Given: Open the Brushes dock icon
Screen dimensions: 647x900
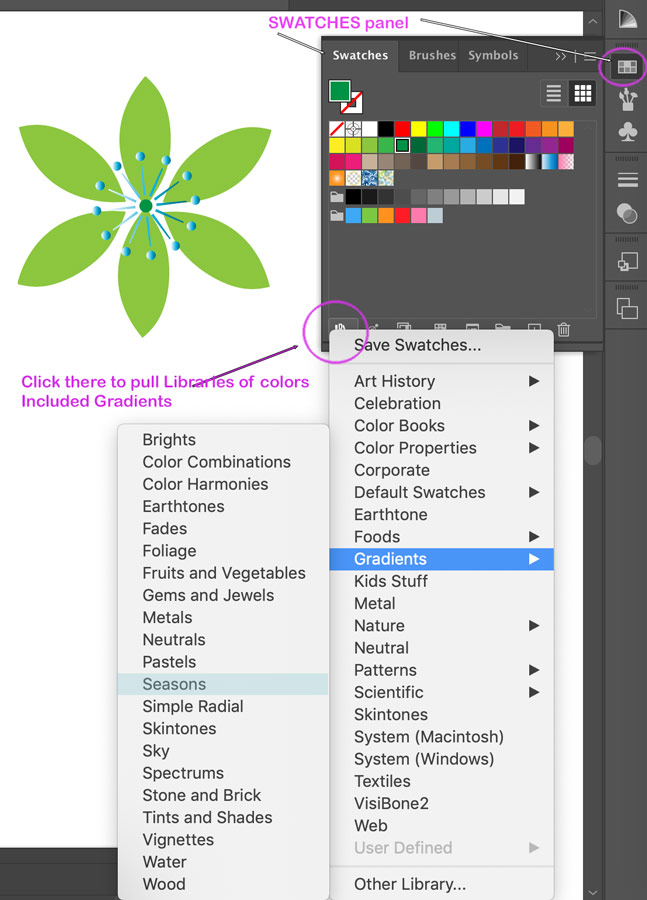Looking at the screenshot, I should coord(627,99).
